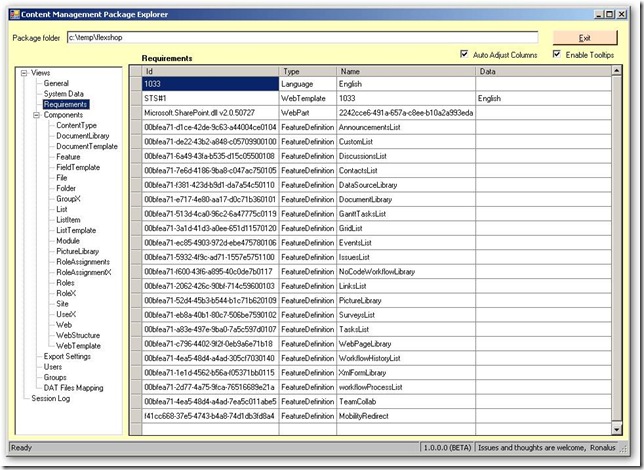Open Export Settings view

point(67,356)
